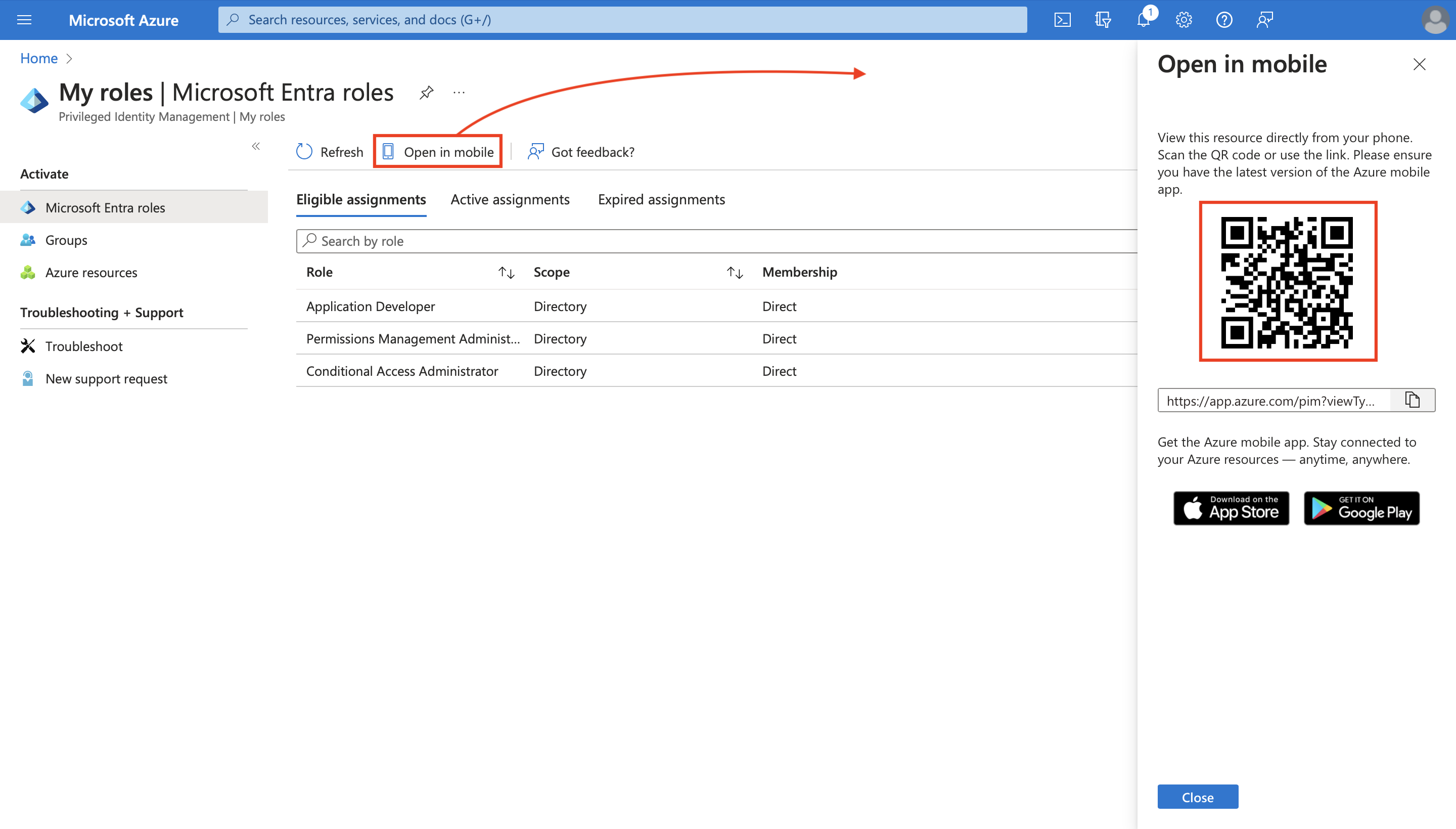Click the Role column sort toggle

pyautogui.click(x=507, y=272)
